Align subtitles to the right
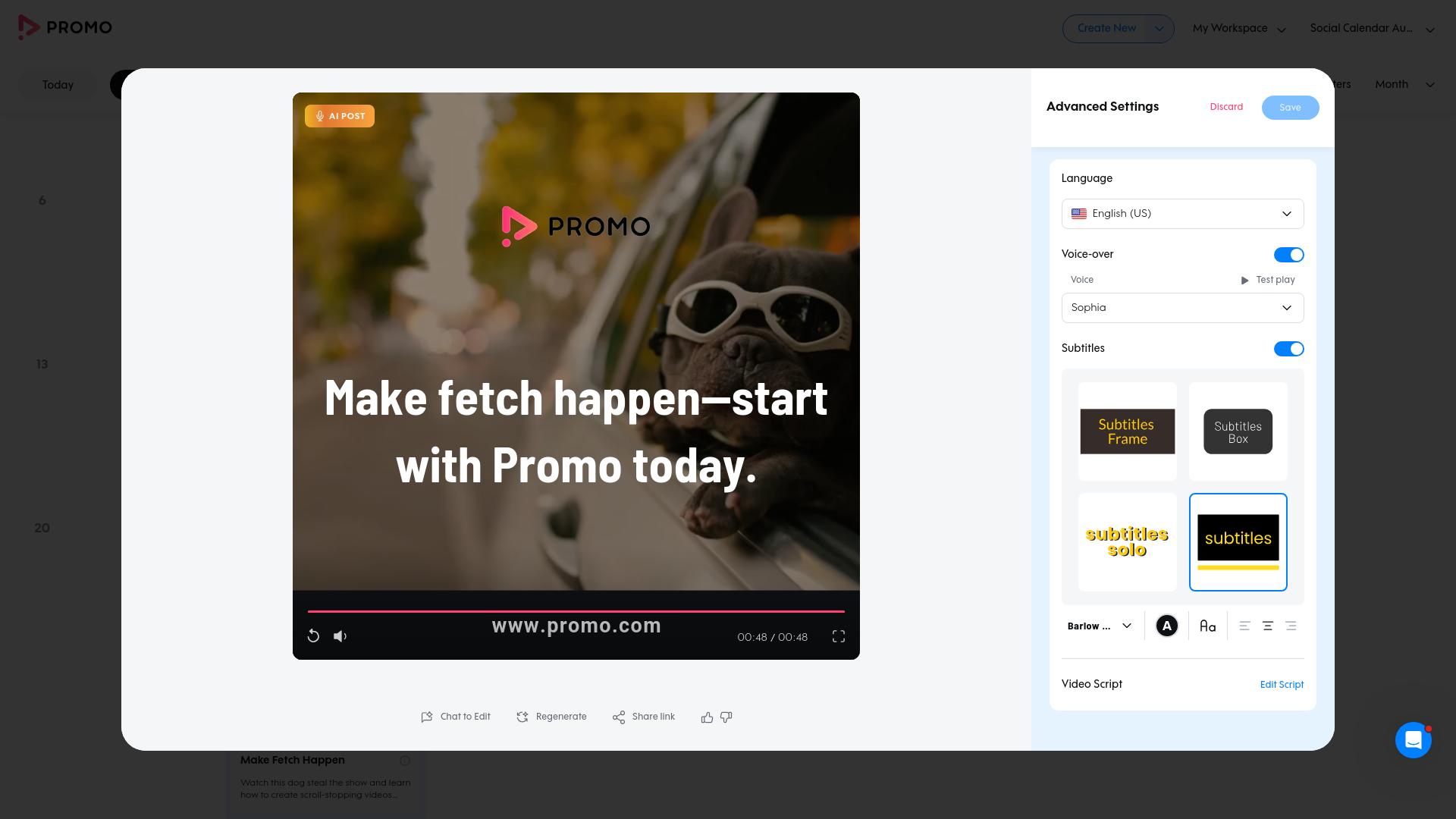The width and height of the screenshot is (1456, 819). coord(1291,626)
